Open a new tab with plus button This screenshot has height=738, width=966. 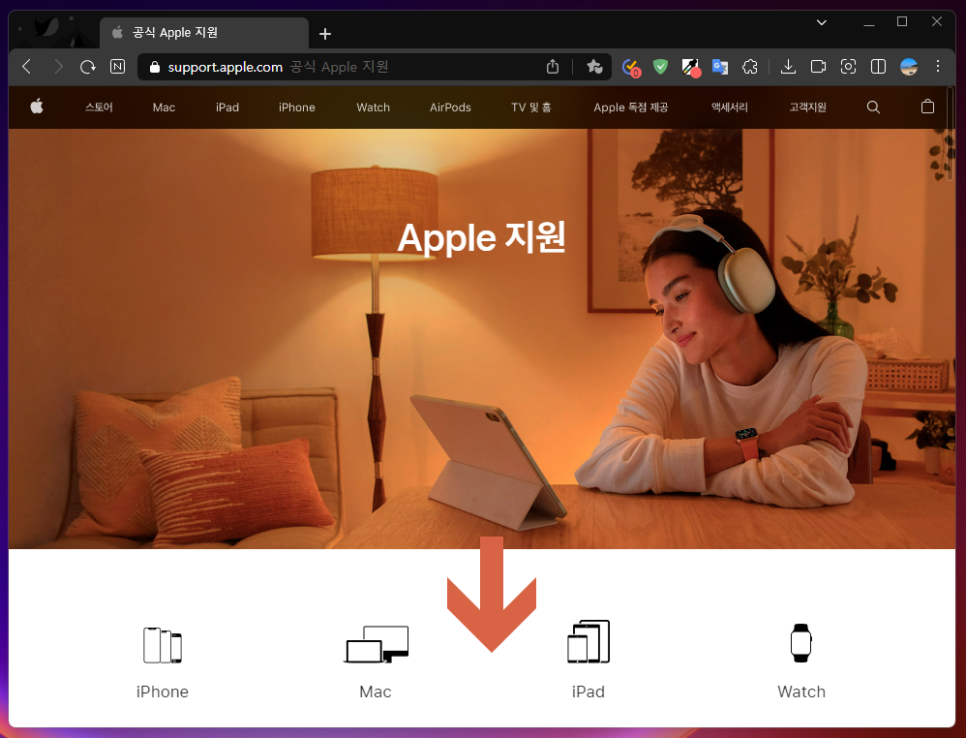click(325, 34)
